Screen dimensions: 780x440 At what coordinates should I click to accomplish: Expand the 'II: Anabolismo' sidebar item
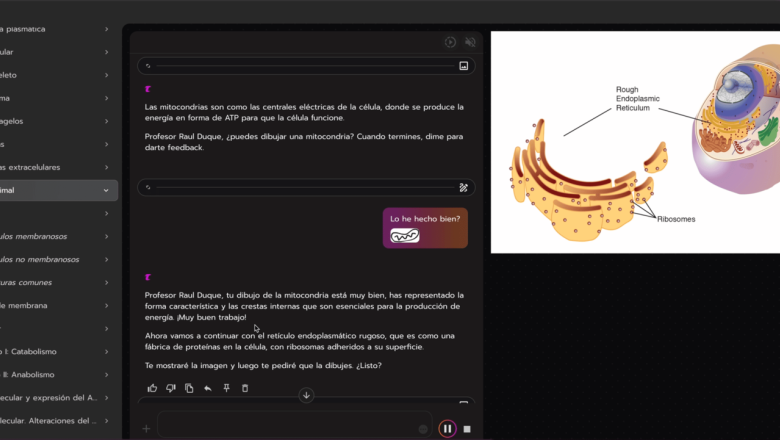tap(106, 374)
